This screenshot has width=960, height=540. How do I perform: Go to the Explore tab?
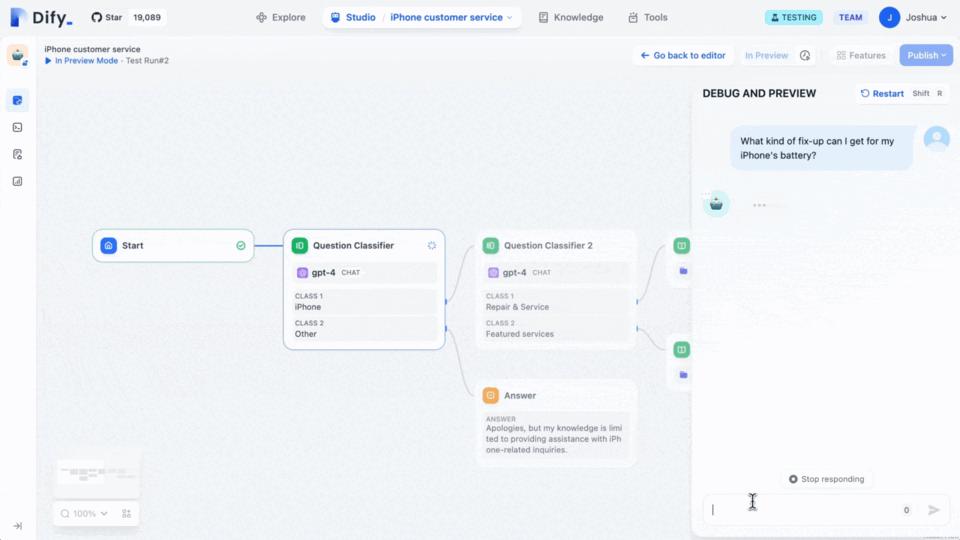(281, 17)
